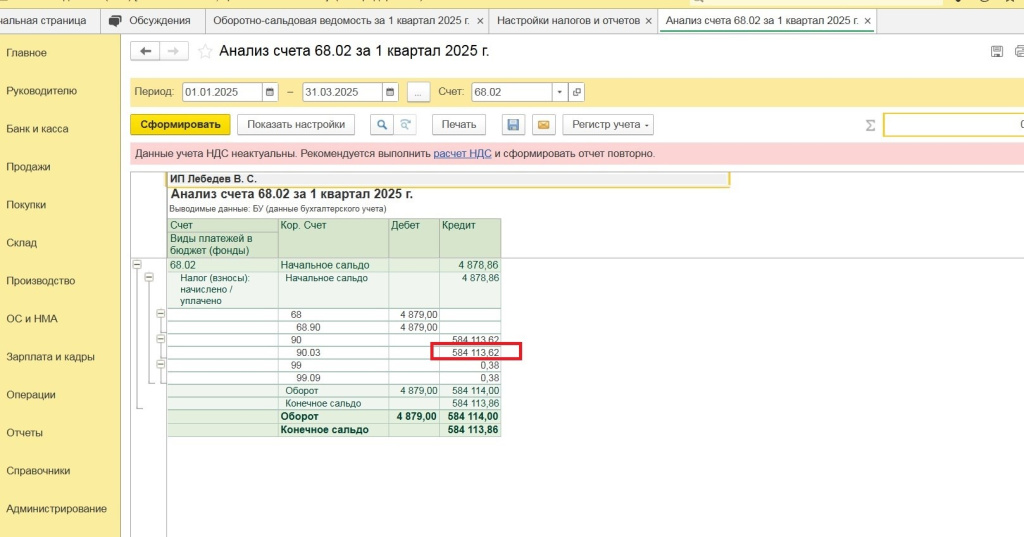This screenshot has height=537, width=1024.
Task: Switch to Оборотно-сальдовая ведомость tab
Action: click(341, 21)
